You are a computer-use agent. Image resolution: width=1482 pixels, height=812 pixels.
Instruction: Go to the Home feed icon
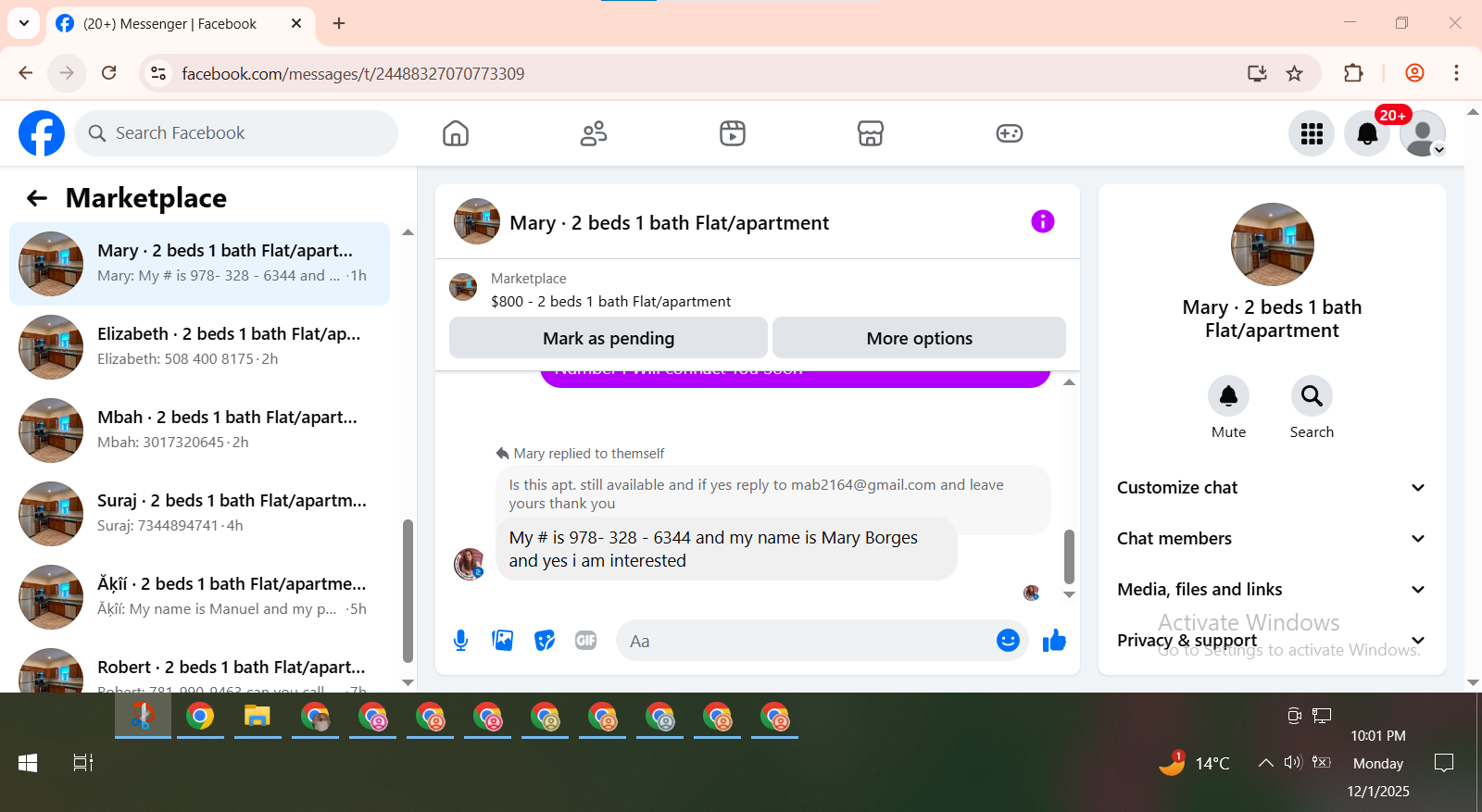pos(456,133)
